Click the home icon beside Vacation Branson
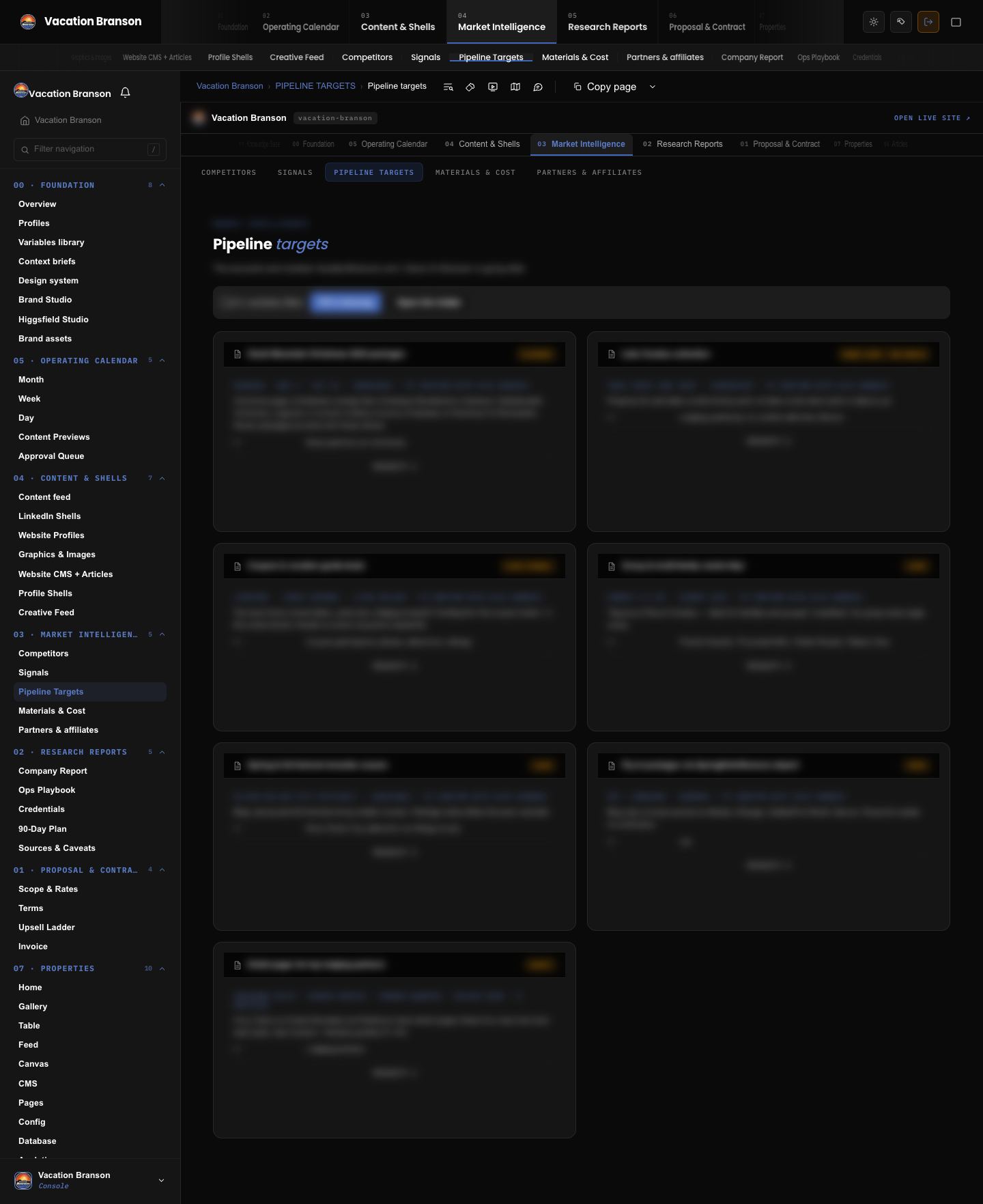 pos(25,120)
